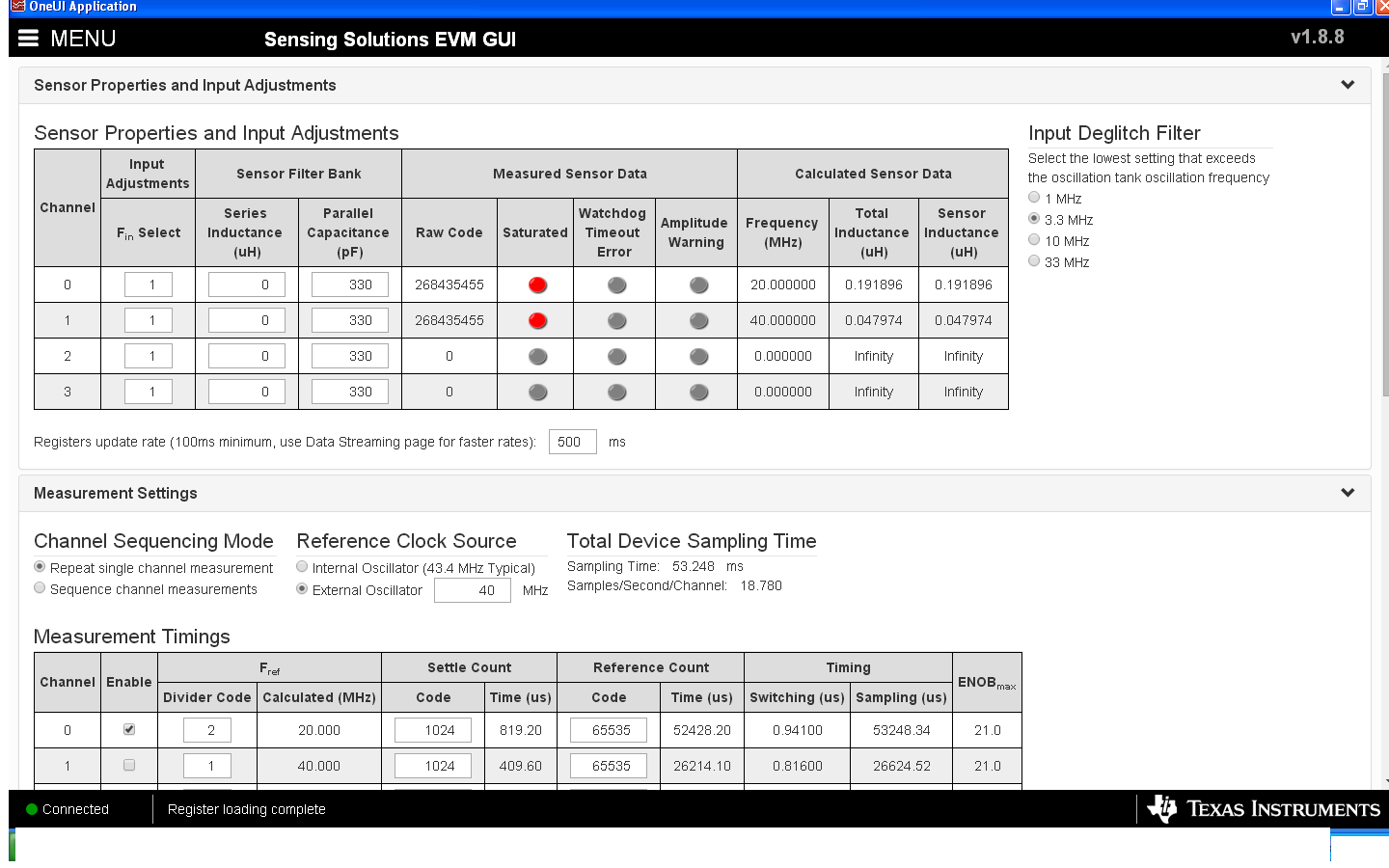Click Sampling Time value 53.248
The image size is (1389, 868).
click(694, 566)
